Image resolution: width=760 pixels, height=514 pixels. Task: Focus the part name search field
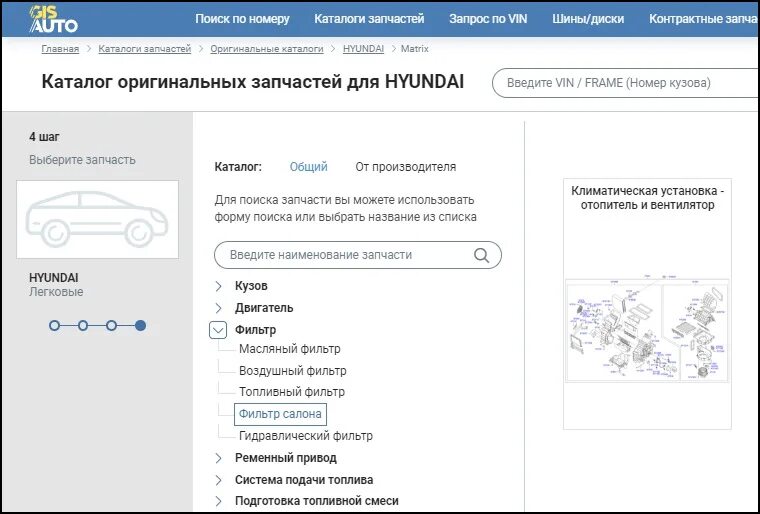click(x=358, y=255)
